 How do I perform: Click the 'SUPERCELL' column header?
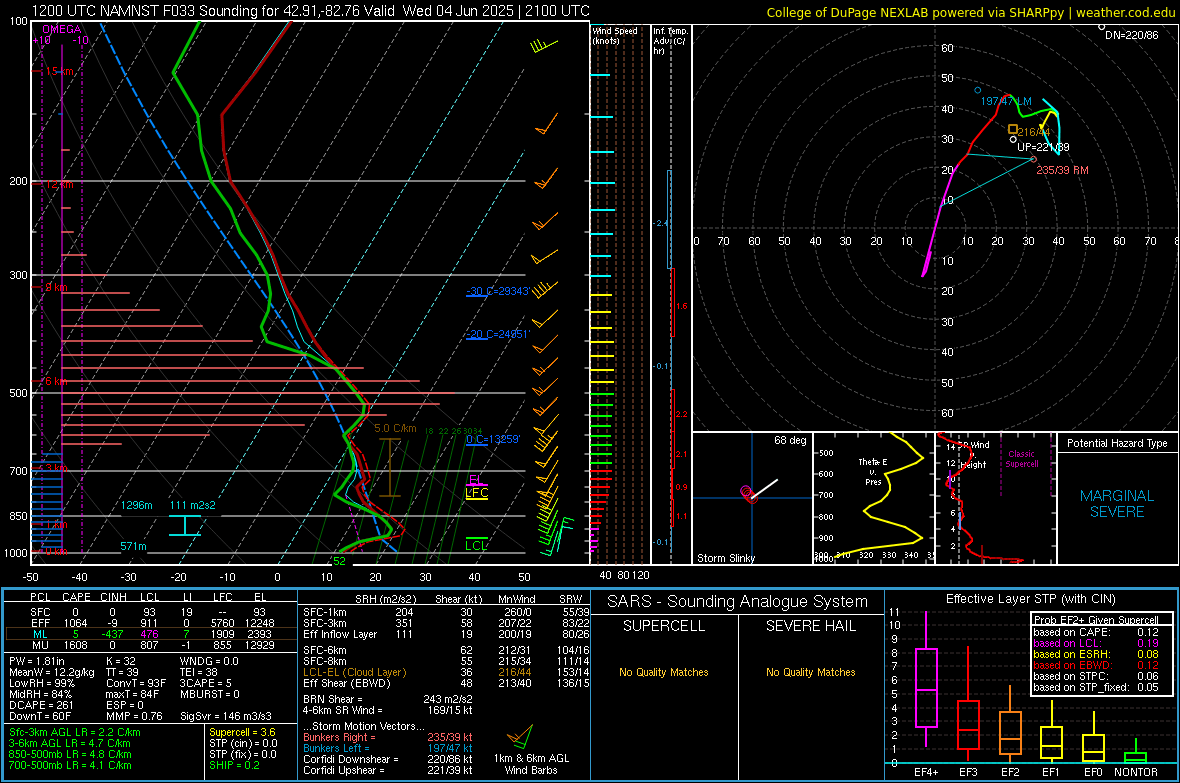tap(664, 626)
